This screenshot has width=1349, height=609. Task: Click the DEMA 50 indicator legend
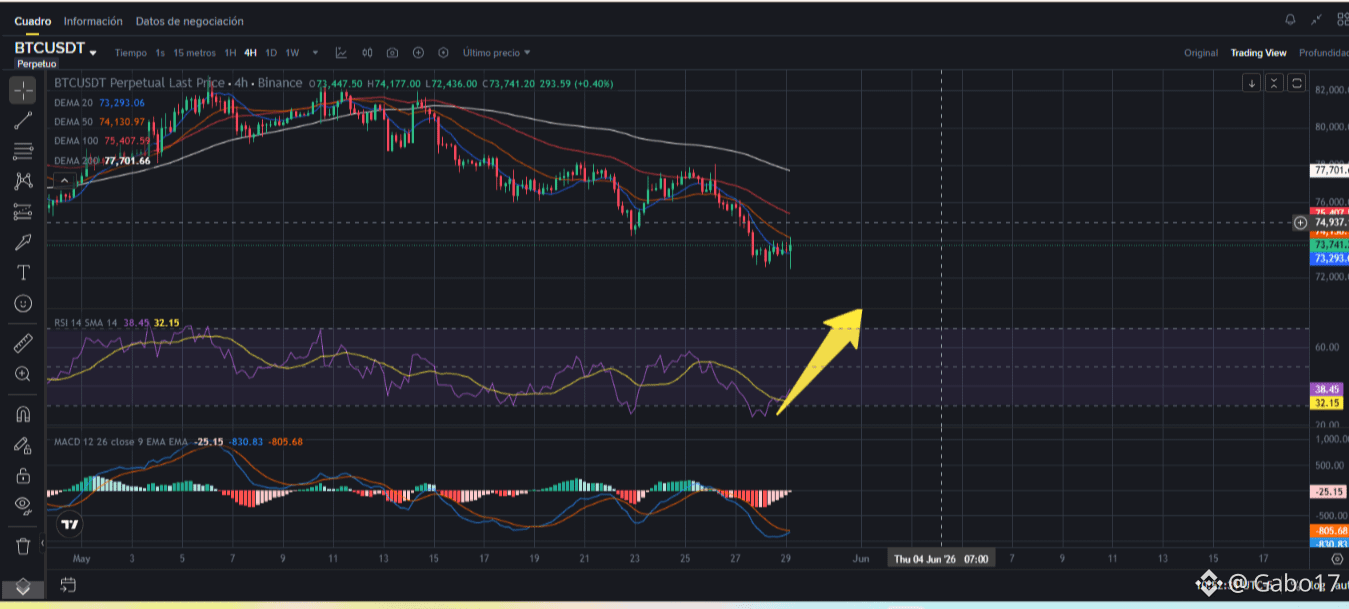(99, 121)
